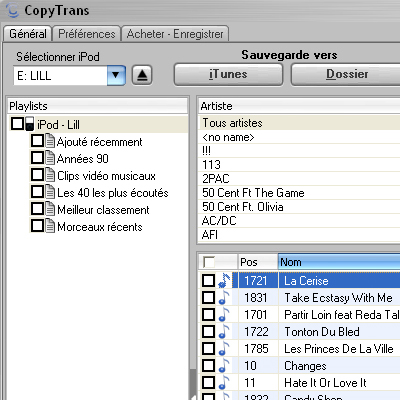Click music note icon for Changes
This screenshot has height=400, width=400.
coord(224,365)
